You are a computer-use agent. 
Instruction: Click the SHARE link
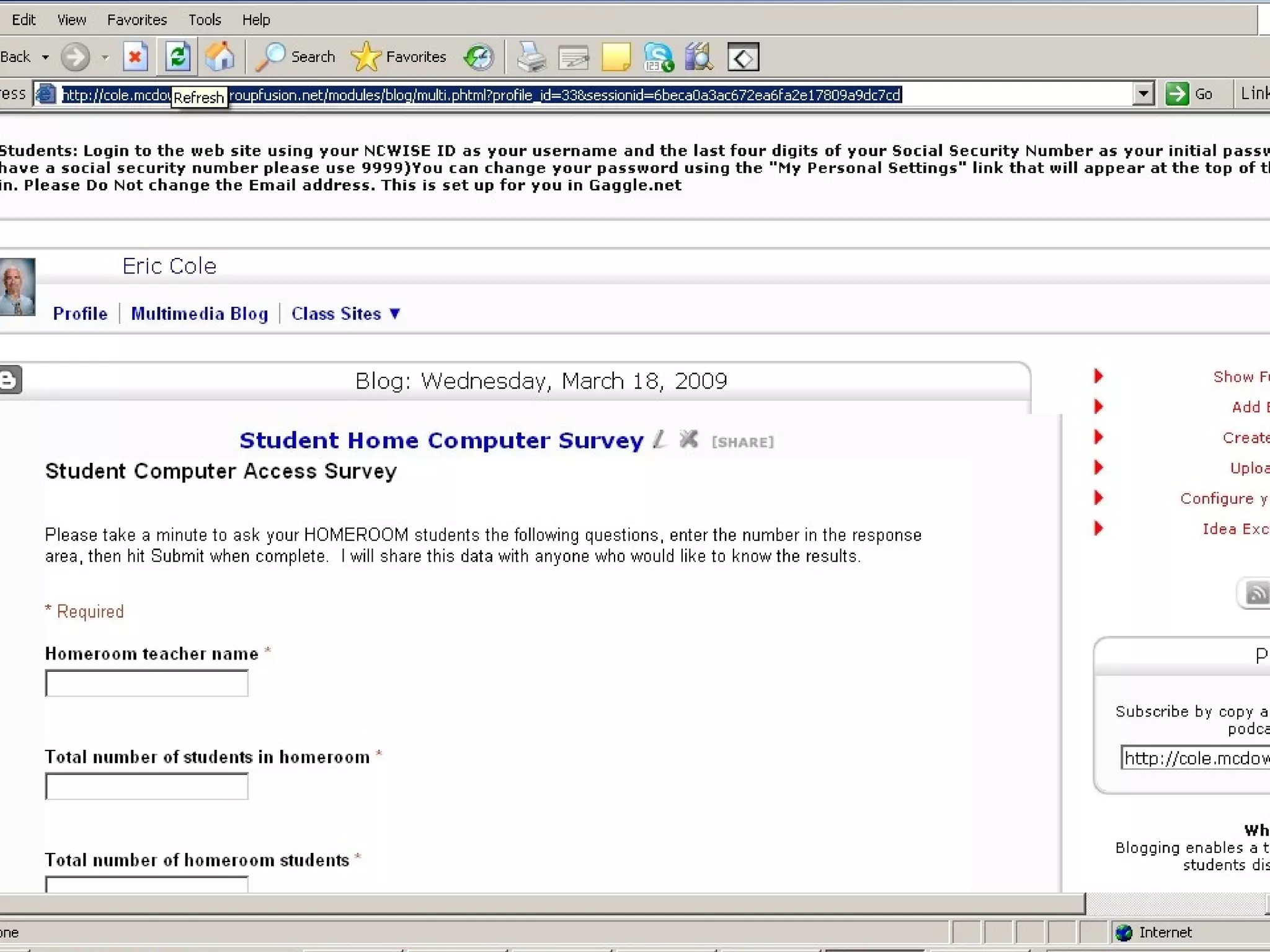point(742,442)
